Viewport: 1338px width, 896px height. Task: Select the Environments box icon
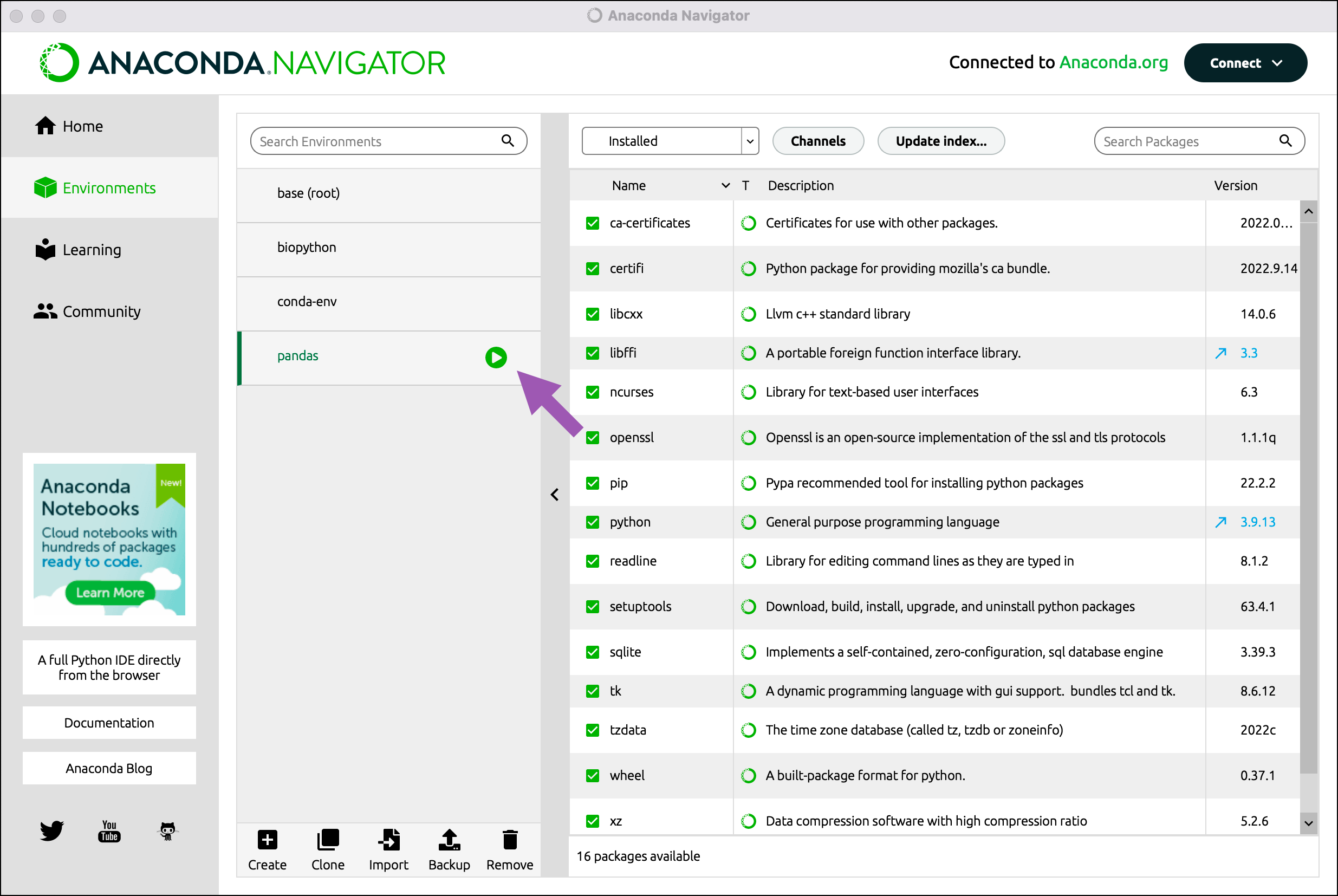[46, 187]
